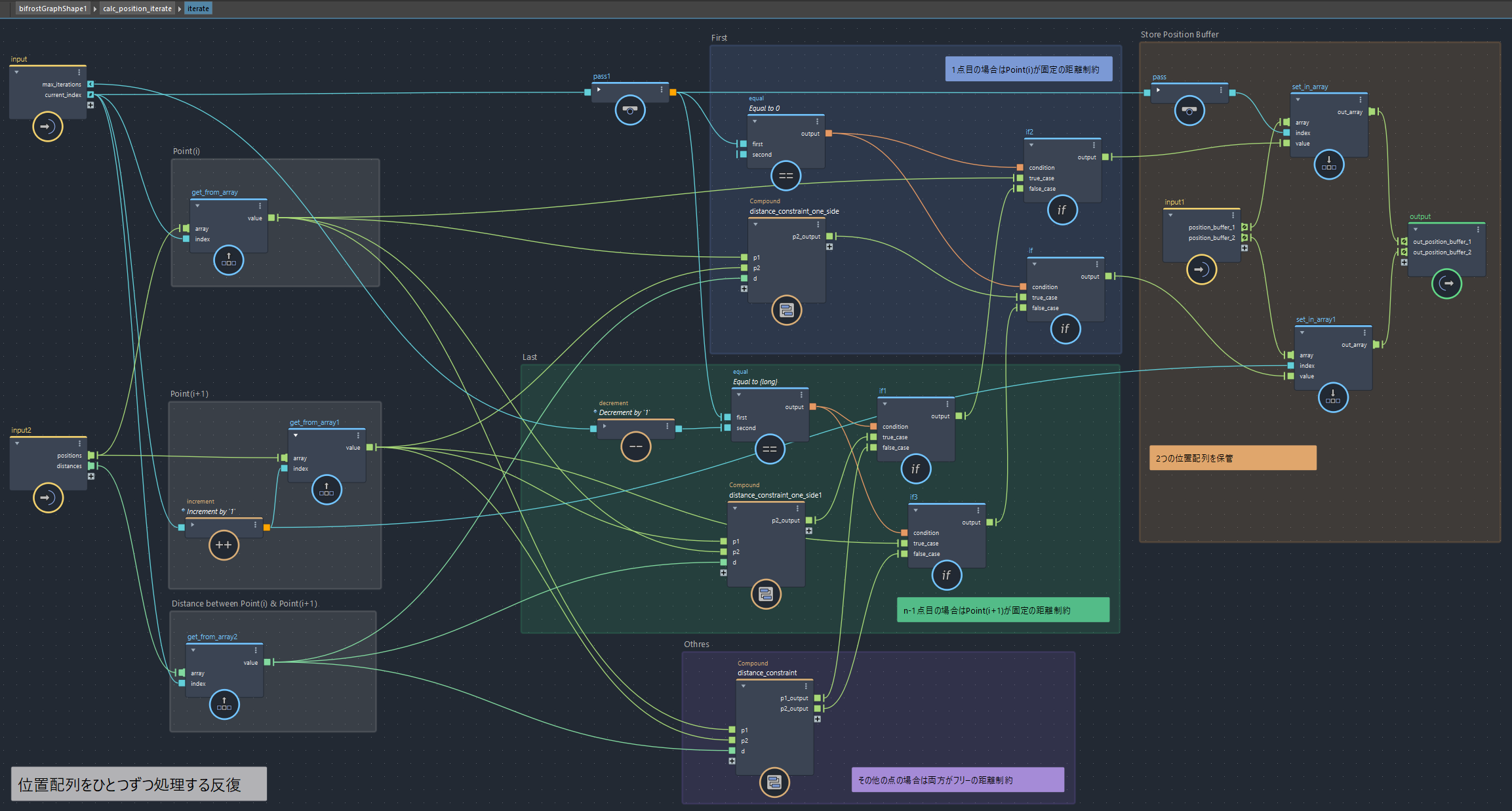
Task: Expand the get_from_array node's collapse triangle
Action: click(x=197, y=206)
